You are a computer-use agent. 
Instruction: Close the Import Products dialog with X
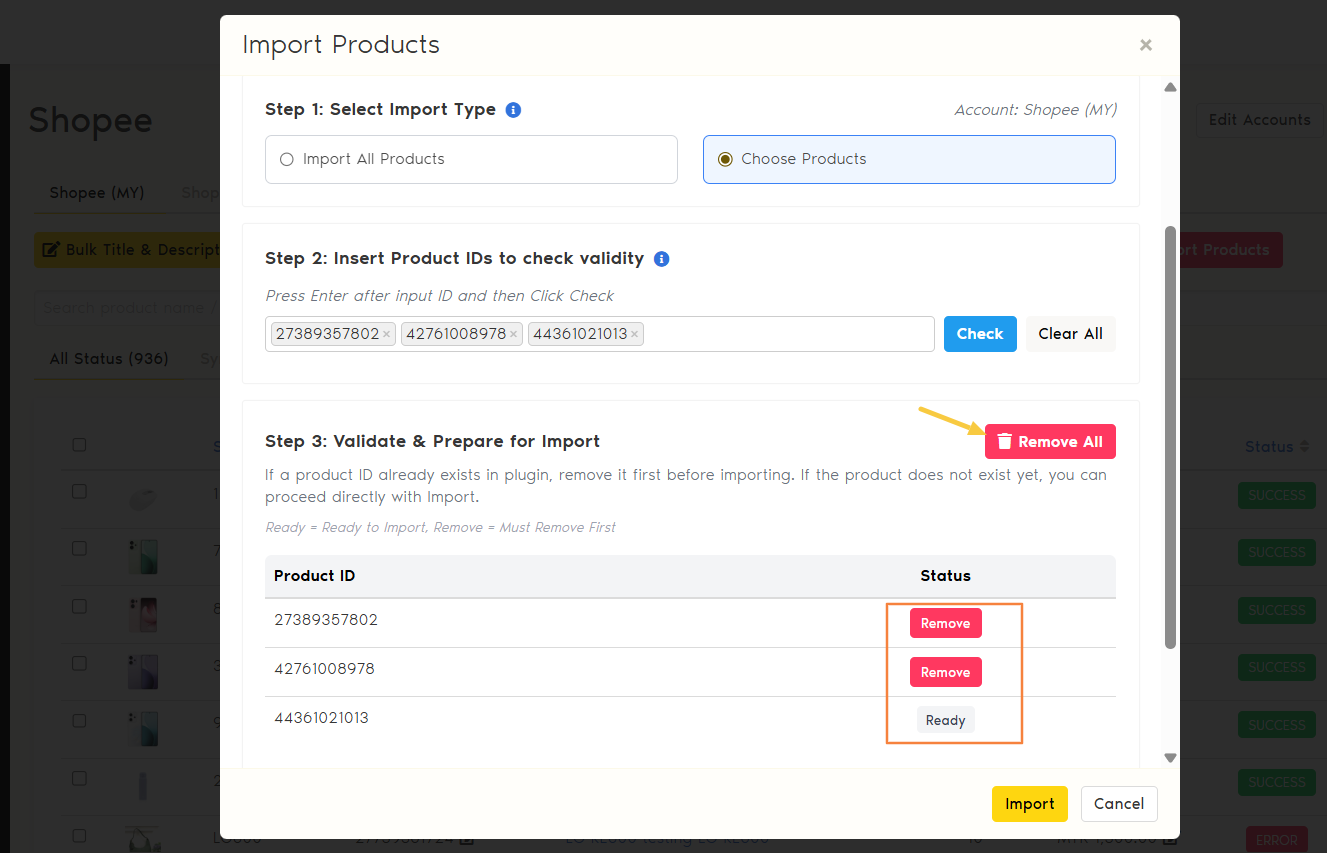point(1145,45)
